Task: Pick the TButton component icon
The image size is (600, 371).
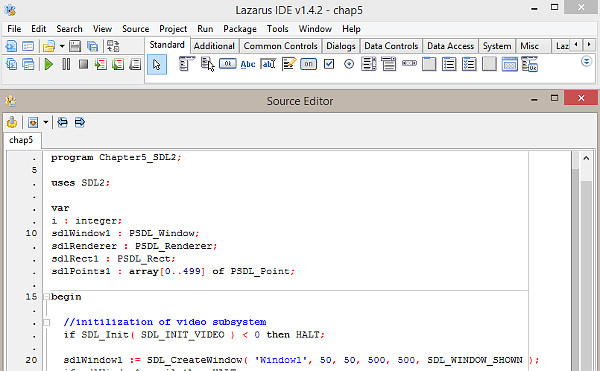Action: pyautogui.click(x=227, y=63)
